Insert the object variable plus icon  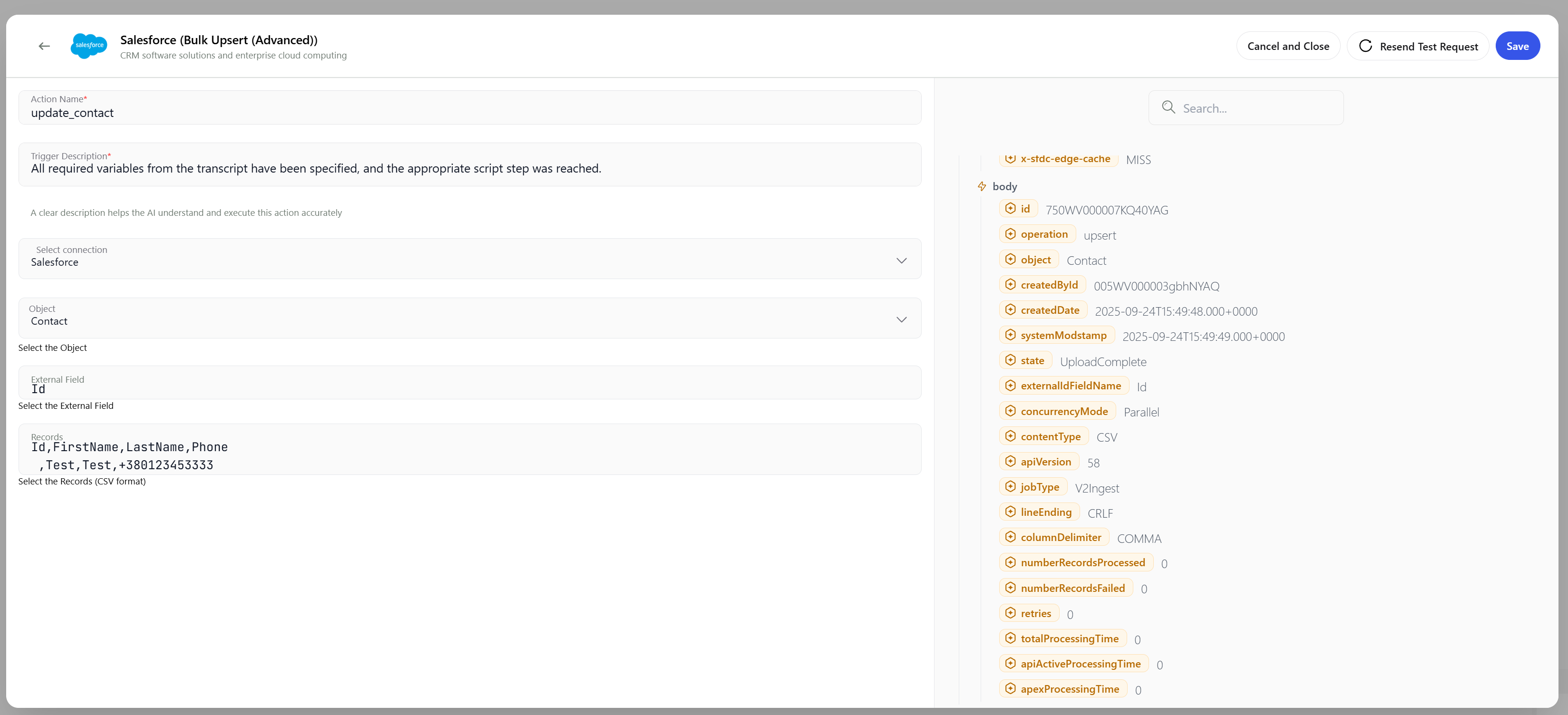point(1011,259)
